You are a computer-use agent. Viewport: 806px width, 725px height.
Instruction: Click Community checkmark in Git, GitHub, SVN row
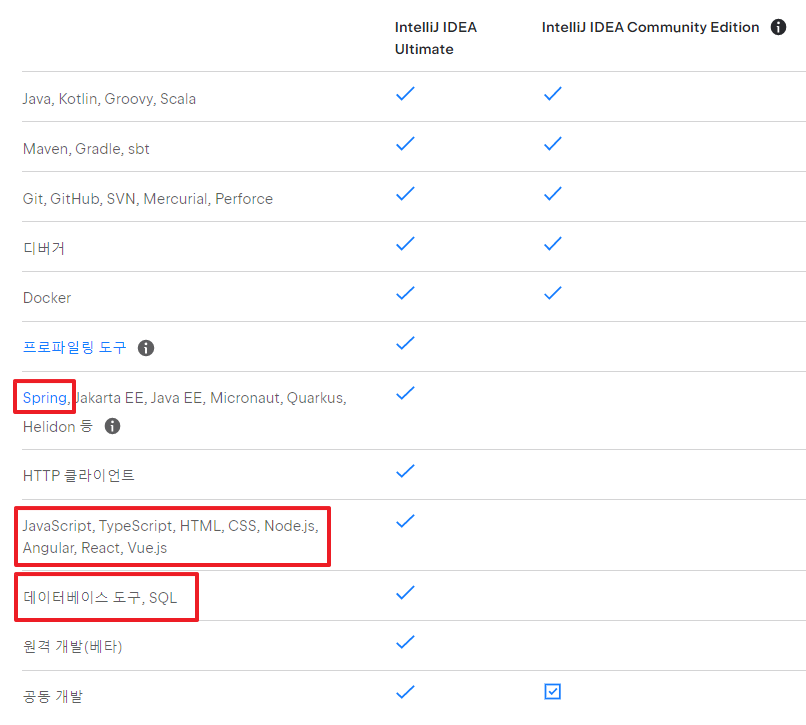coord(553,194)
